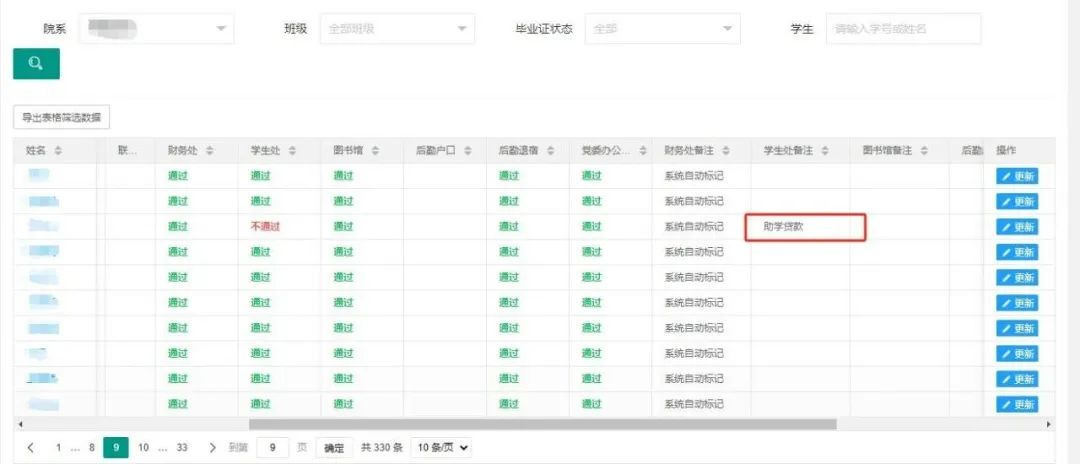Change the 10条/页 page size selector
The height and width of the screenshot is (464, 1080).
point(441,448)
